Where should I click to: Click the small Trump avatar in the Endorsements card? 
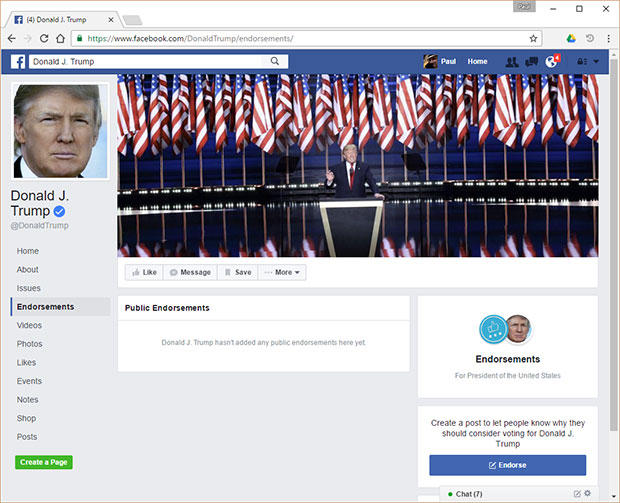[x=518, y=328]
